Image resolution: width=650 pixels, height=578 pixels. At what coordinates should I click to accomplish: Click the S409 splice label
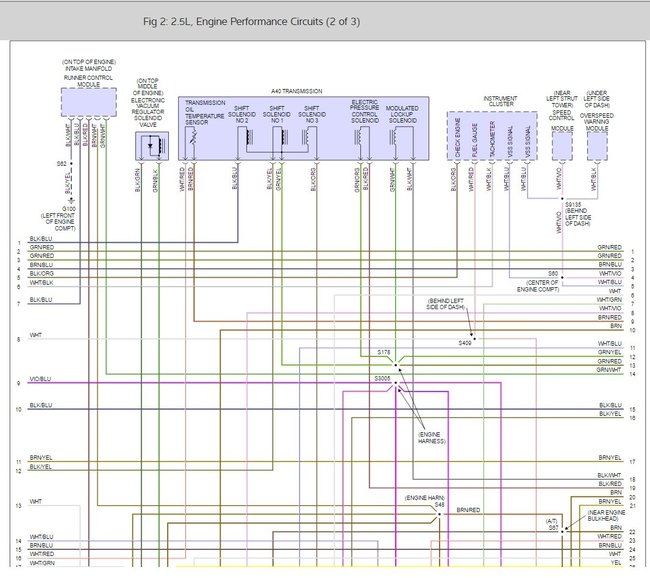pos(465,343)
